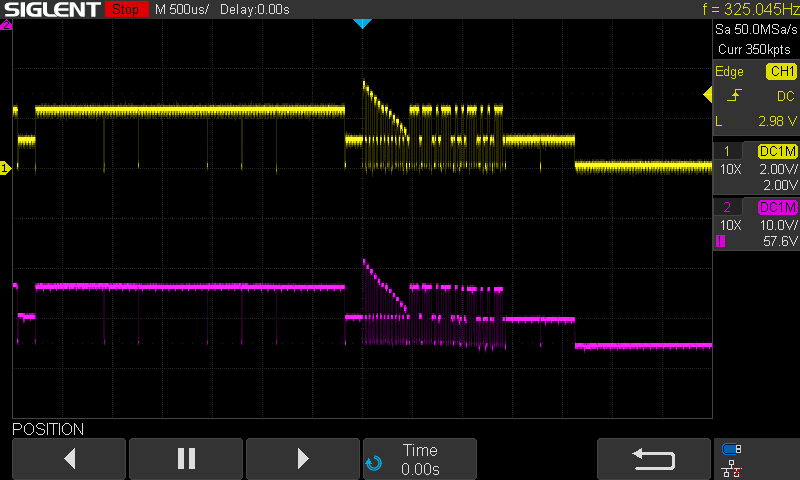The width and height of the screenshot is (800, 480).
Task: Open the Edge trigger type setting
Action: pos(729,72)
